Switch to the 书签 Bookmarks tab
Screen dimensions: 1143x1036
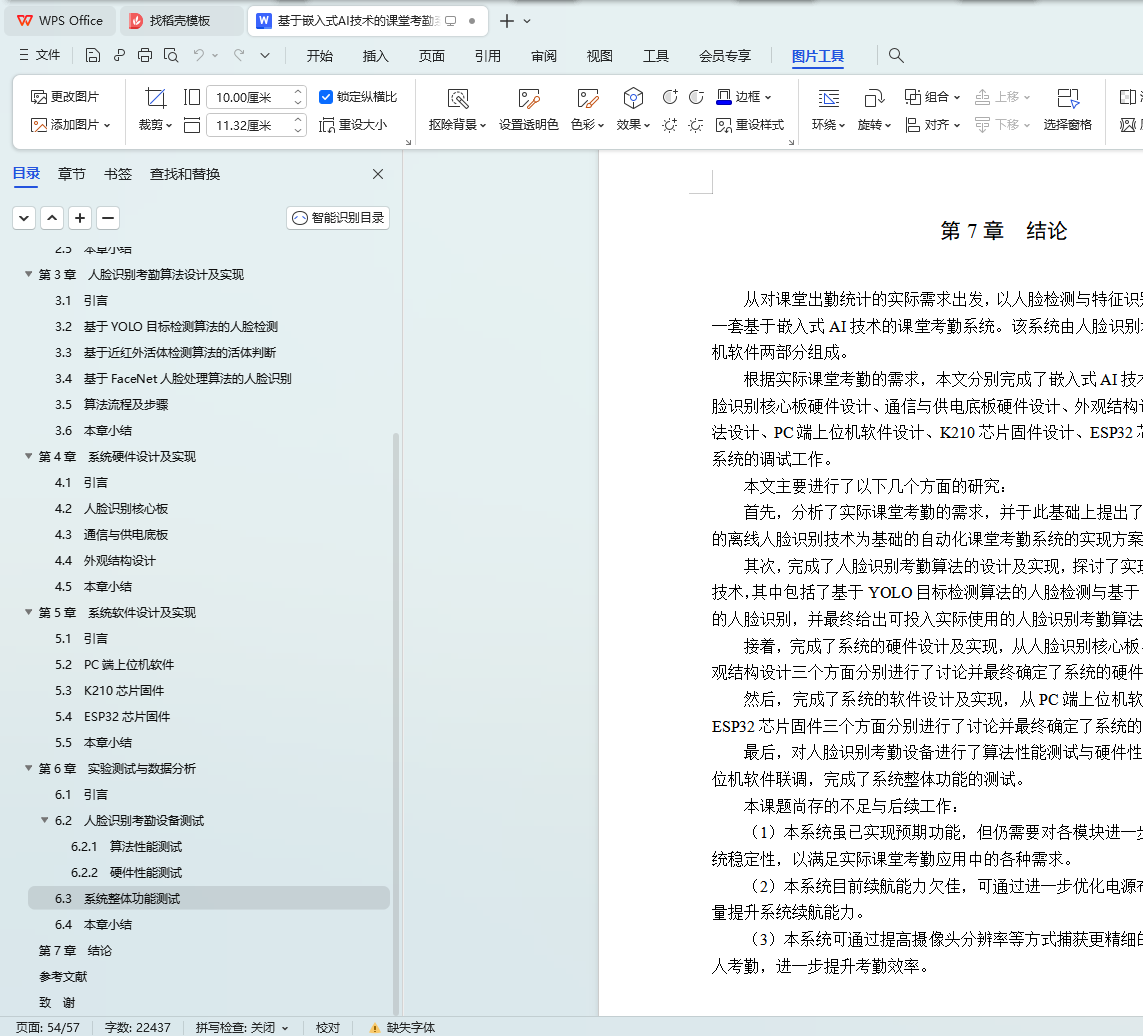coord(117,174)
